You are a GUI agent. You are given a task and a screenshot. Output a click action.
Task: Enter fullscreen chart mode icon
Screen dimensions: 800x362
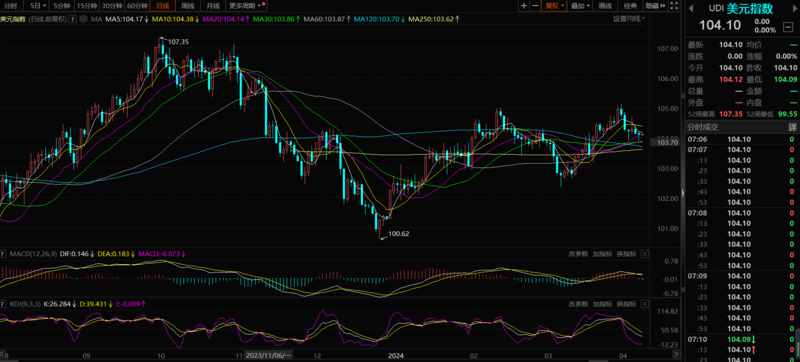[x=673, y=6]
